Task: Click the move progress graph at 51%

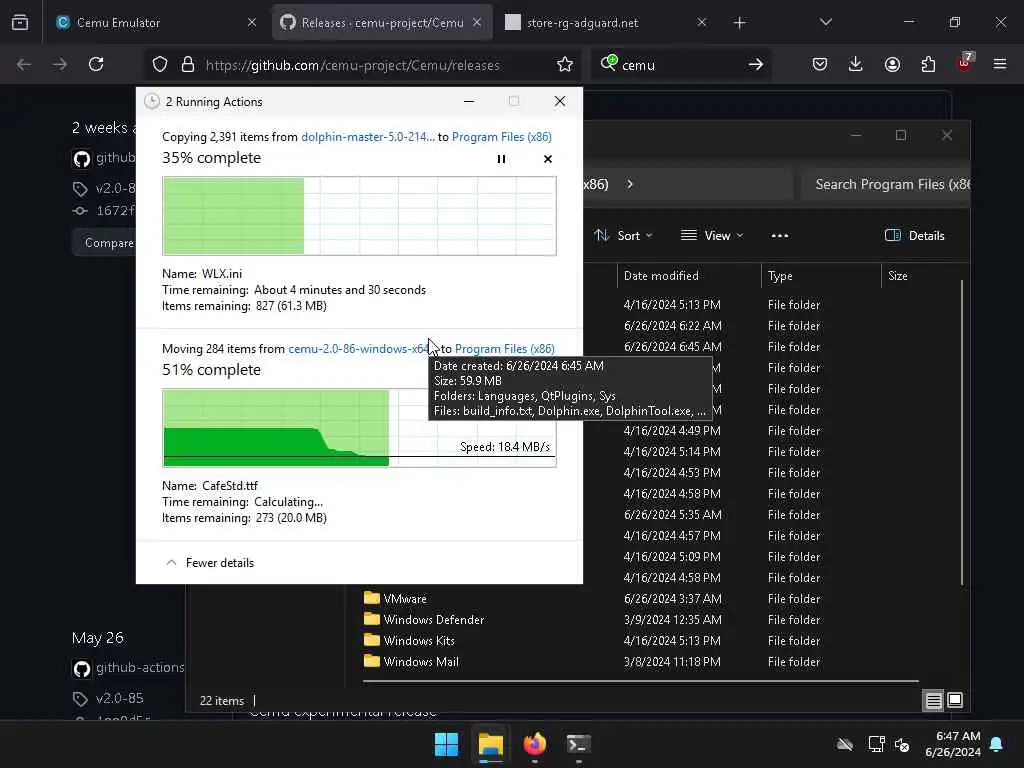Action: click(359, 428)
